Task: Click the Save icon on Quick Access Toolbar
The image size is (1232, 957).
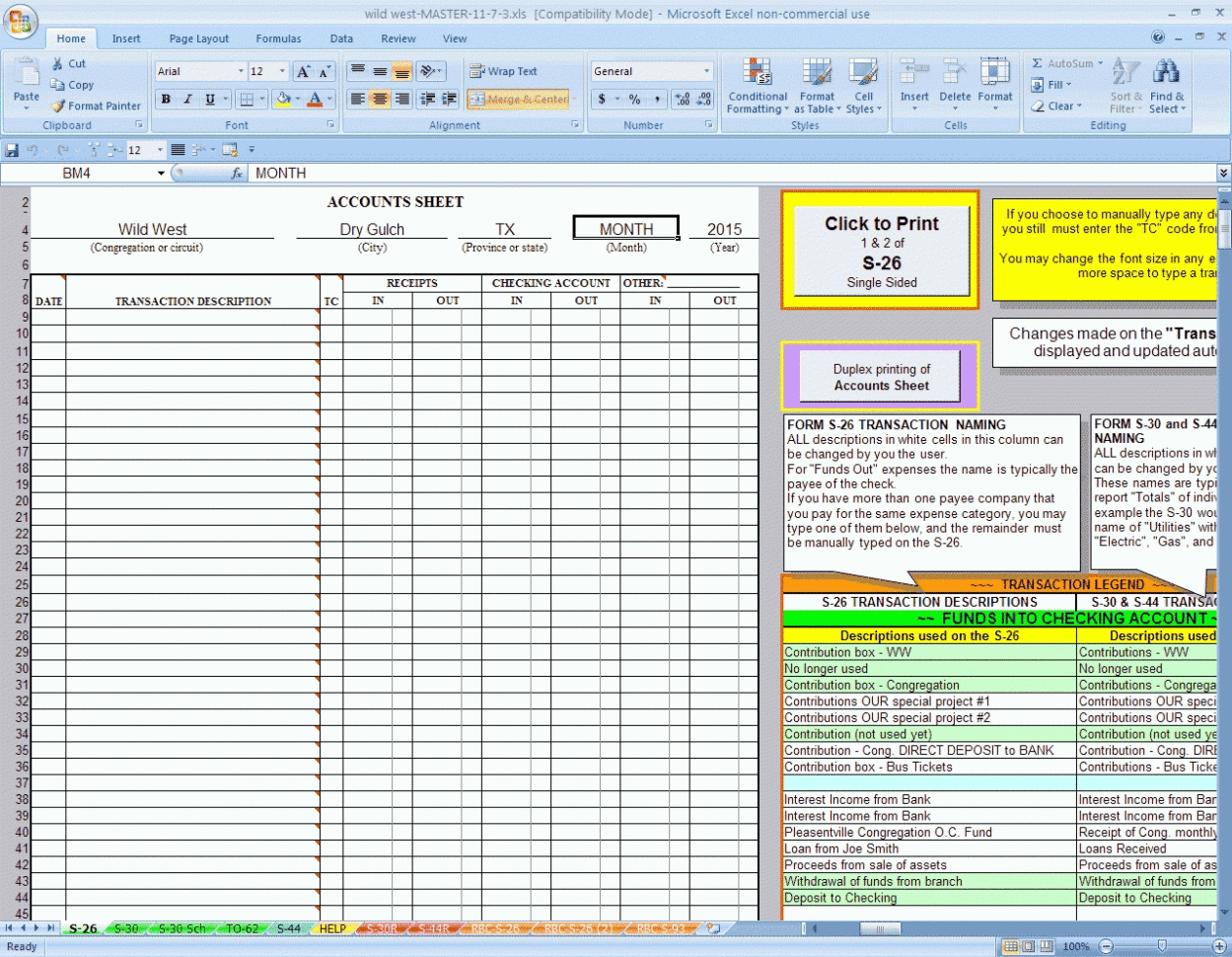Action: coord(12,149)
